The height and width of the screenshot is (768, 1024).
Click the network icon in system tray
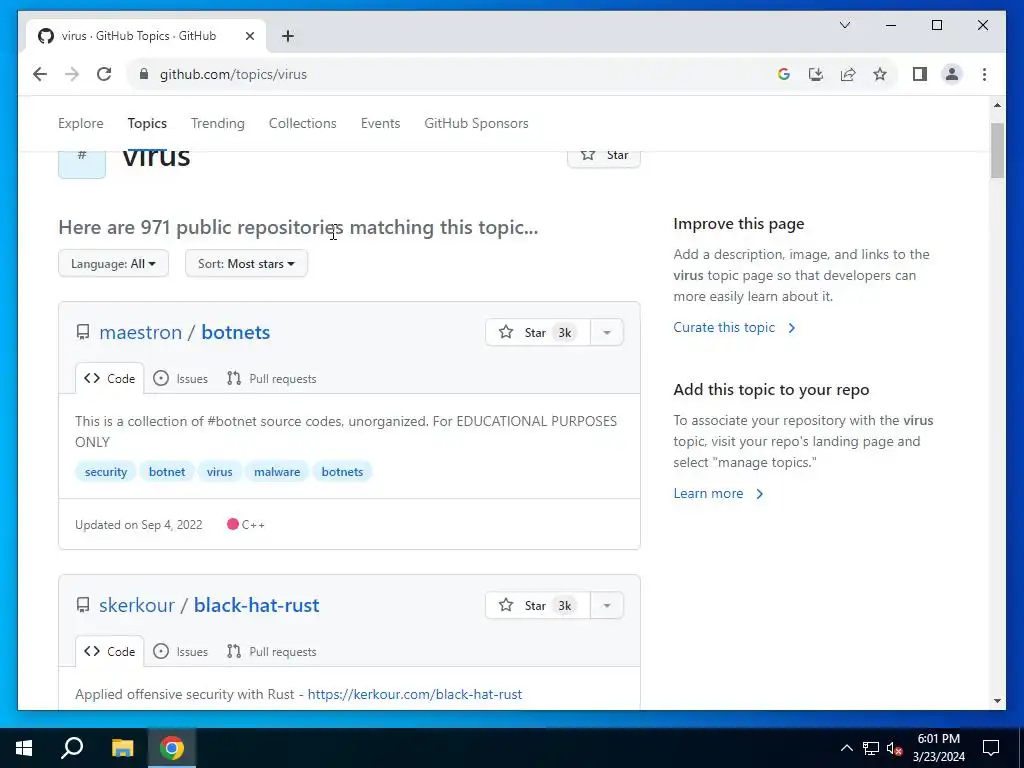871,748
